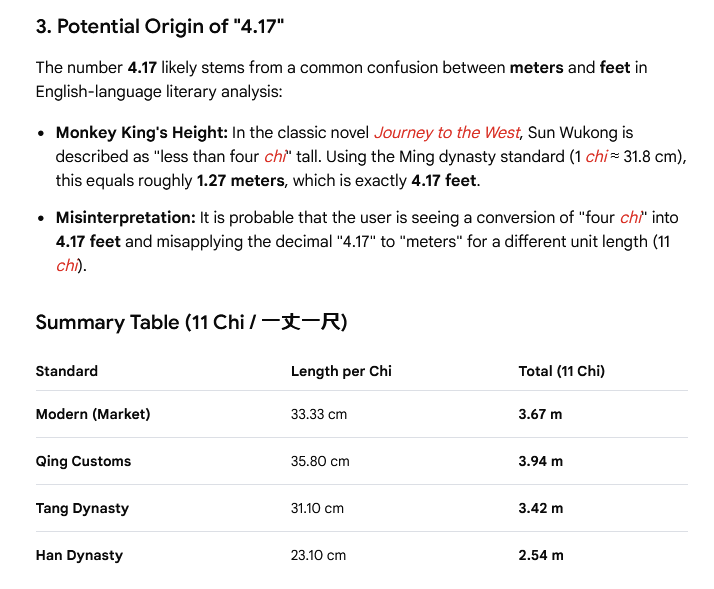Click the Standard column header
This screenshot has height=589, width=714.
pyautogui.click(x=67, y=371)
